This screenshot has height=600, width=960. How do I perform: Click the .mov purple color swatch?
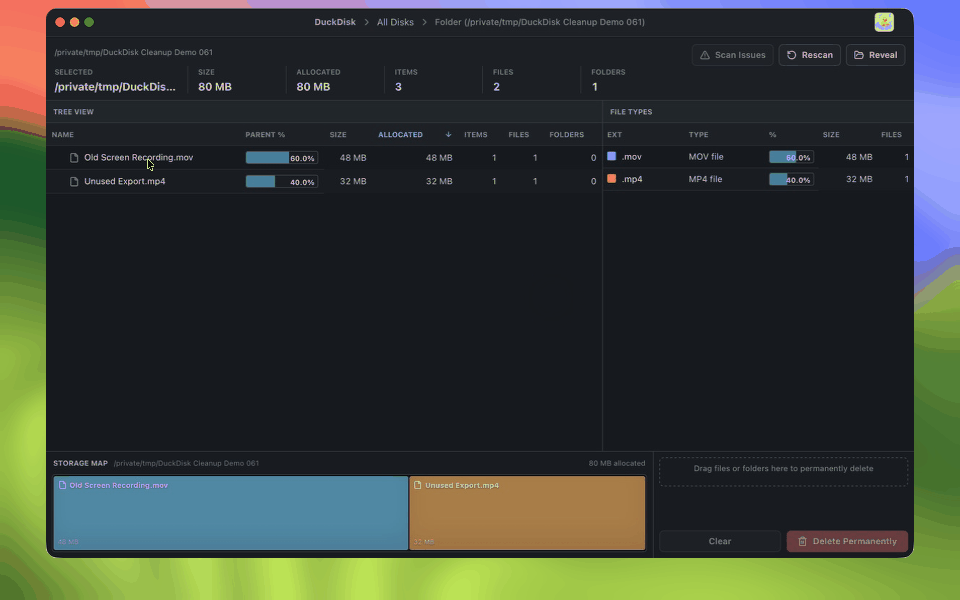point(611,156)
